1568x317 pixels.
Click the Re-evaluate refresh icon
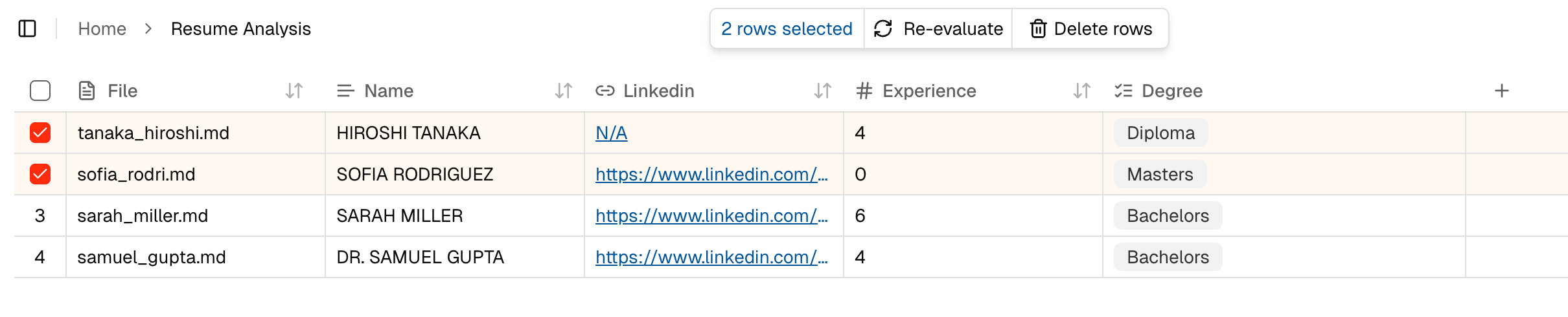click(x=883, y=28)
